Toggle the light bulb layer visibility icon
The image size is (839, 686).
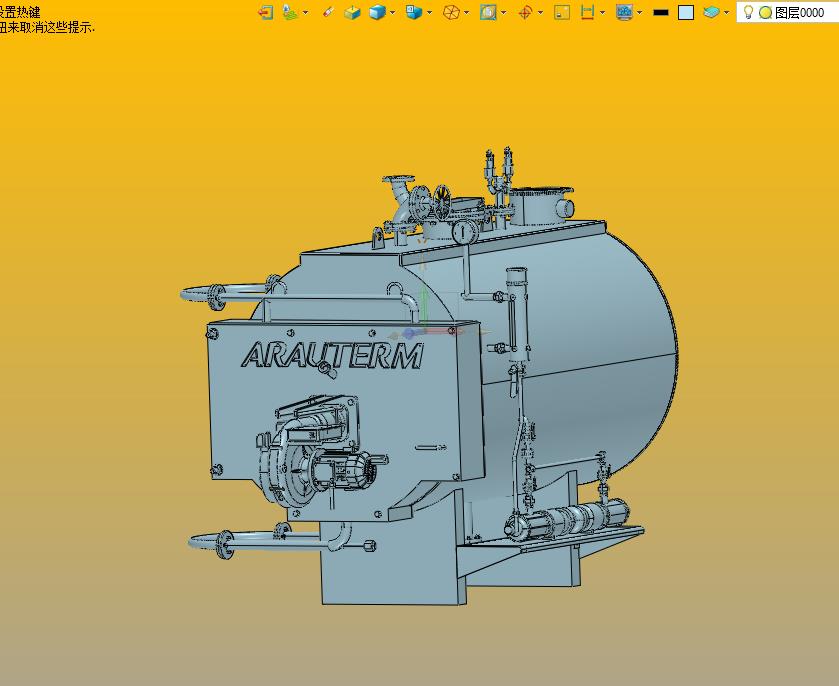tap(749, 12)
